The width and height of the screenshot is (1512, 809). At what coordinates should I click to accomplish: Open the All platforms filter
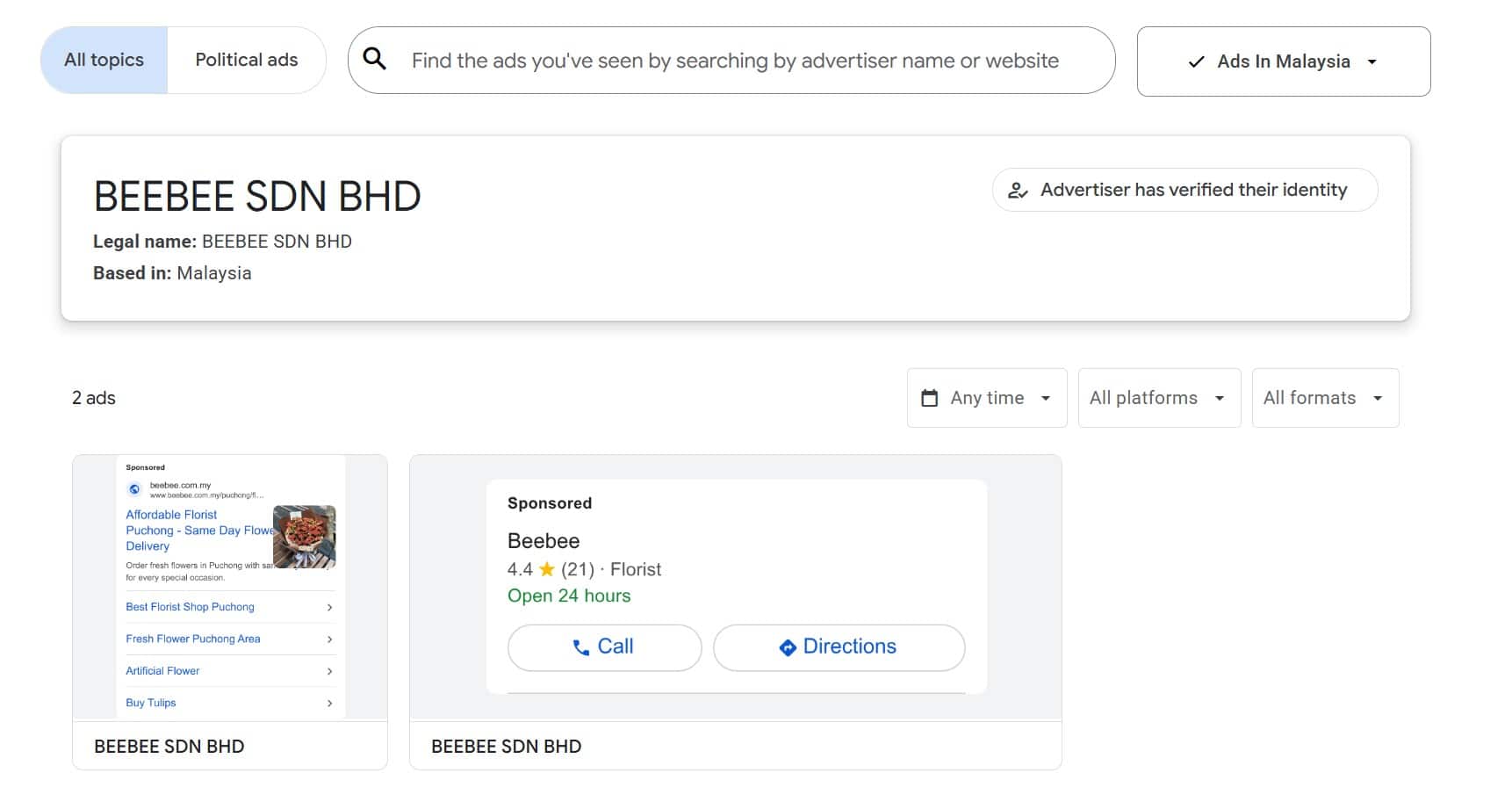click(1158, 397)
